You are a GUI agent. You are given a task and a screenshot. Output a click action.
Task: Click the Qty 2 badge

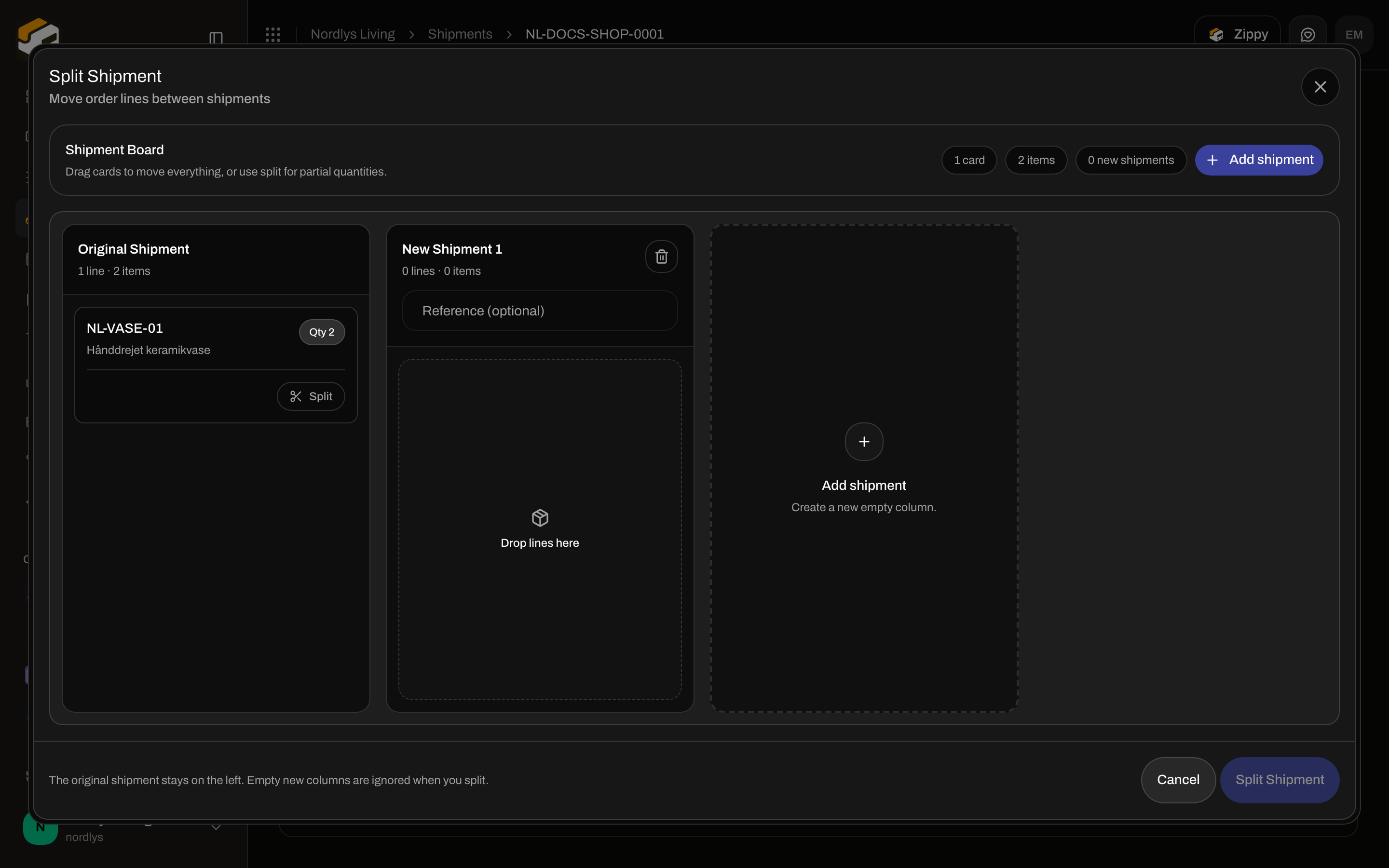(x=321, y=332)
